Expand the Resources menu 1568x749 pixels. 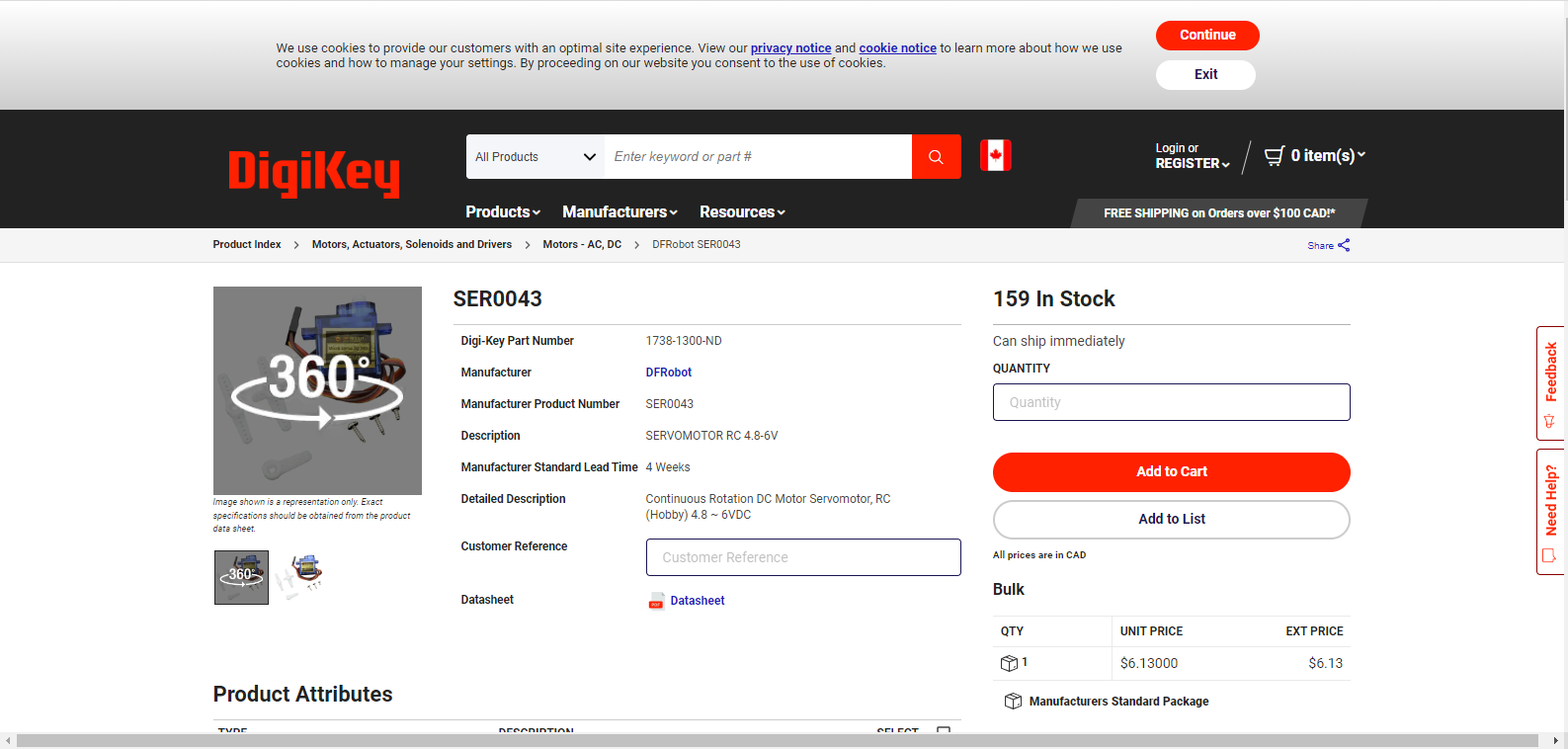(x=742, y=212)
